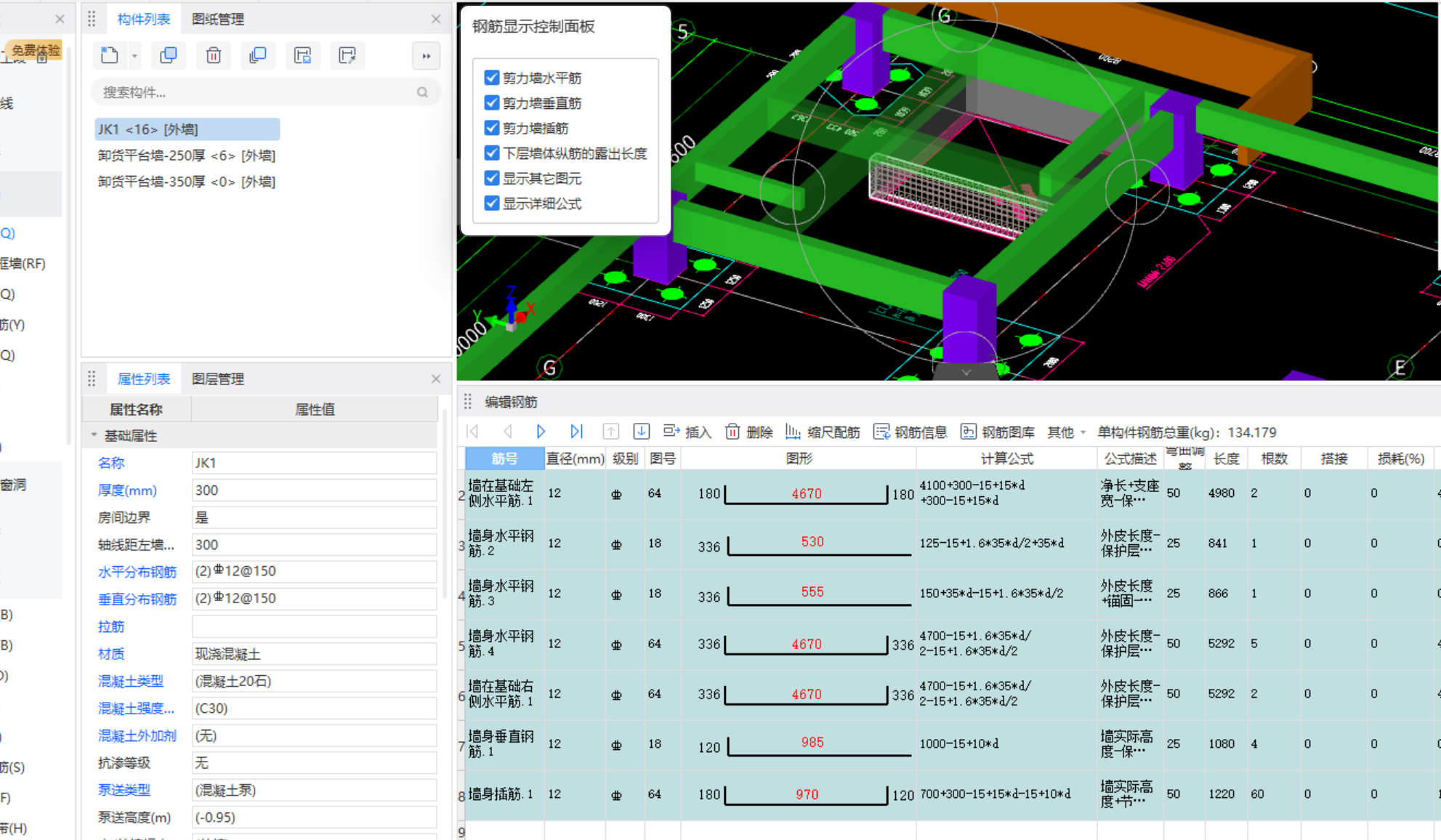Viewport: 1441px width, 840px height.
Task: Click shape length 4670 in 墙身水平钢筋.4 row
Action: (x=807, y=643)
